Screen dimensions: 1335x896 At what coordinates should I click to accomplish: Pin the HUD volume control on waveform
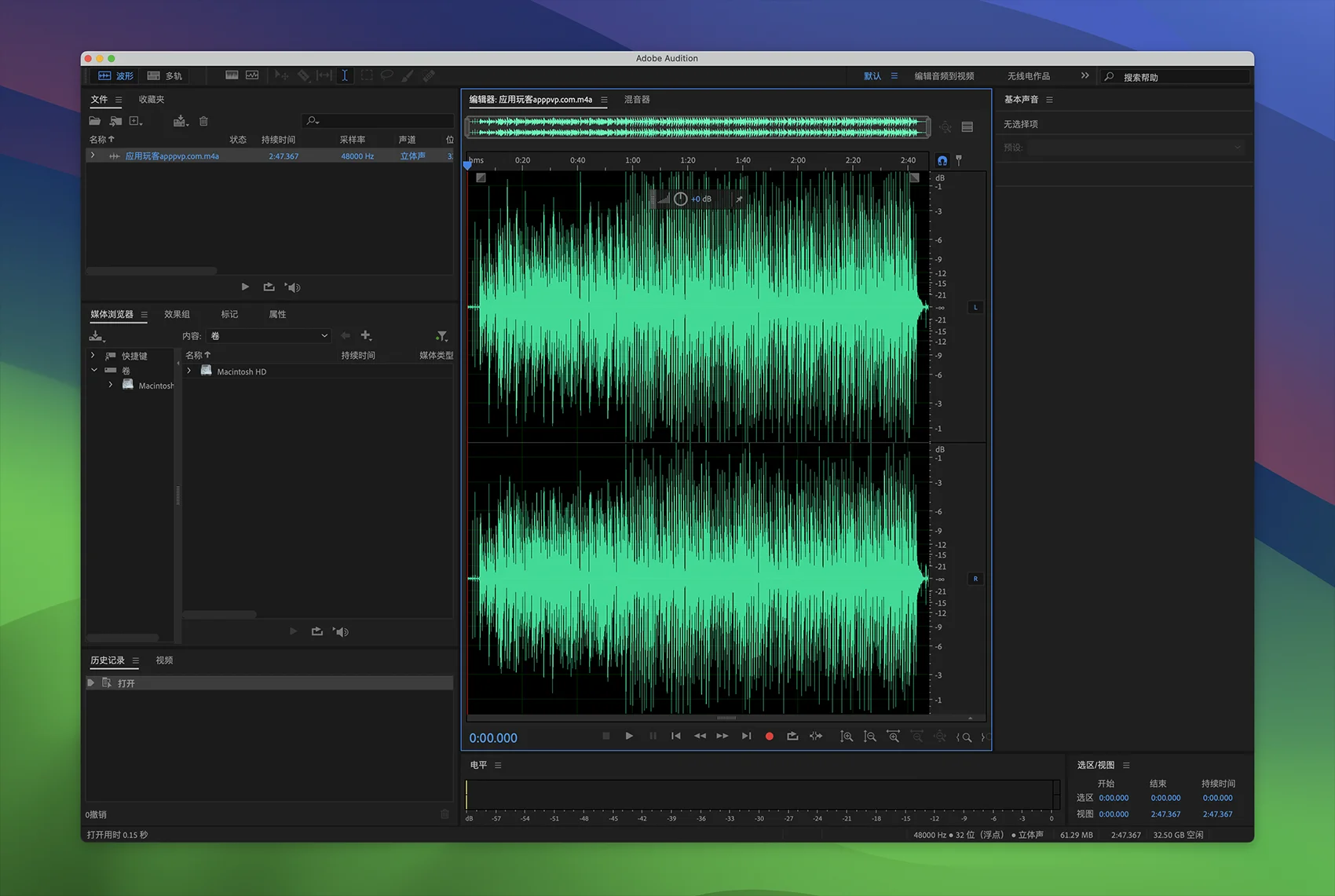pyautogui.click(x=739, y=199)
